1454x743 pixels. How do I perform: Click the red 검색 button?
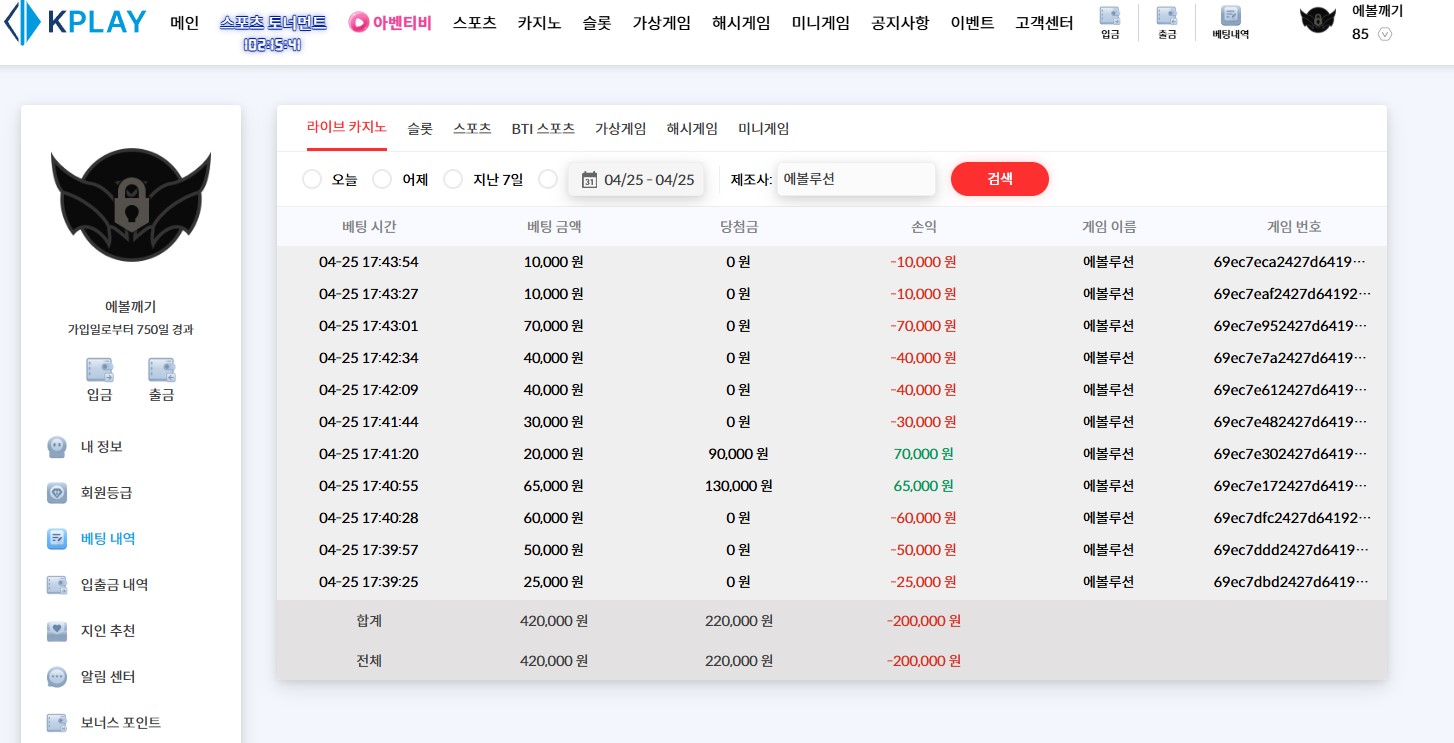pos(999,179)
